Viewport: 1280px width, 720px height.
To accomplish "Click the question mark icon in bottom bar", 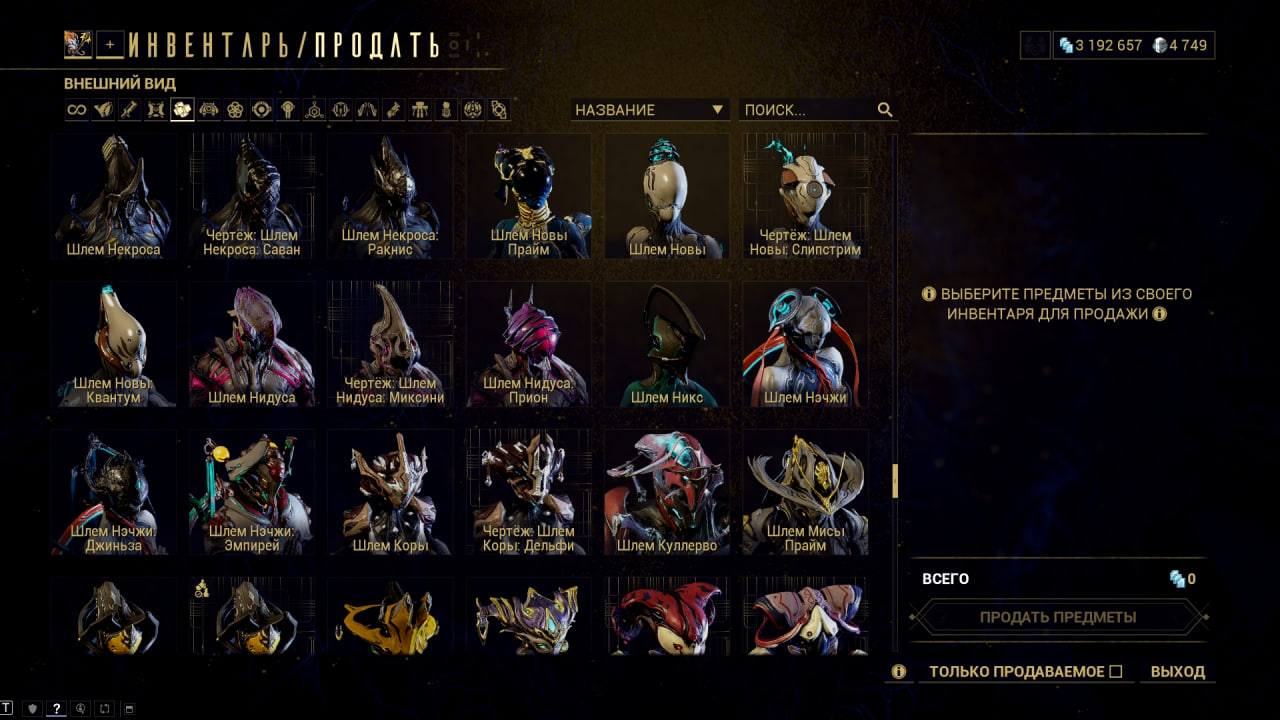I will [57, 708].
